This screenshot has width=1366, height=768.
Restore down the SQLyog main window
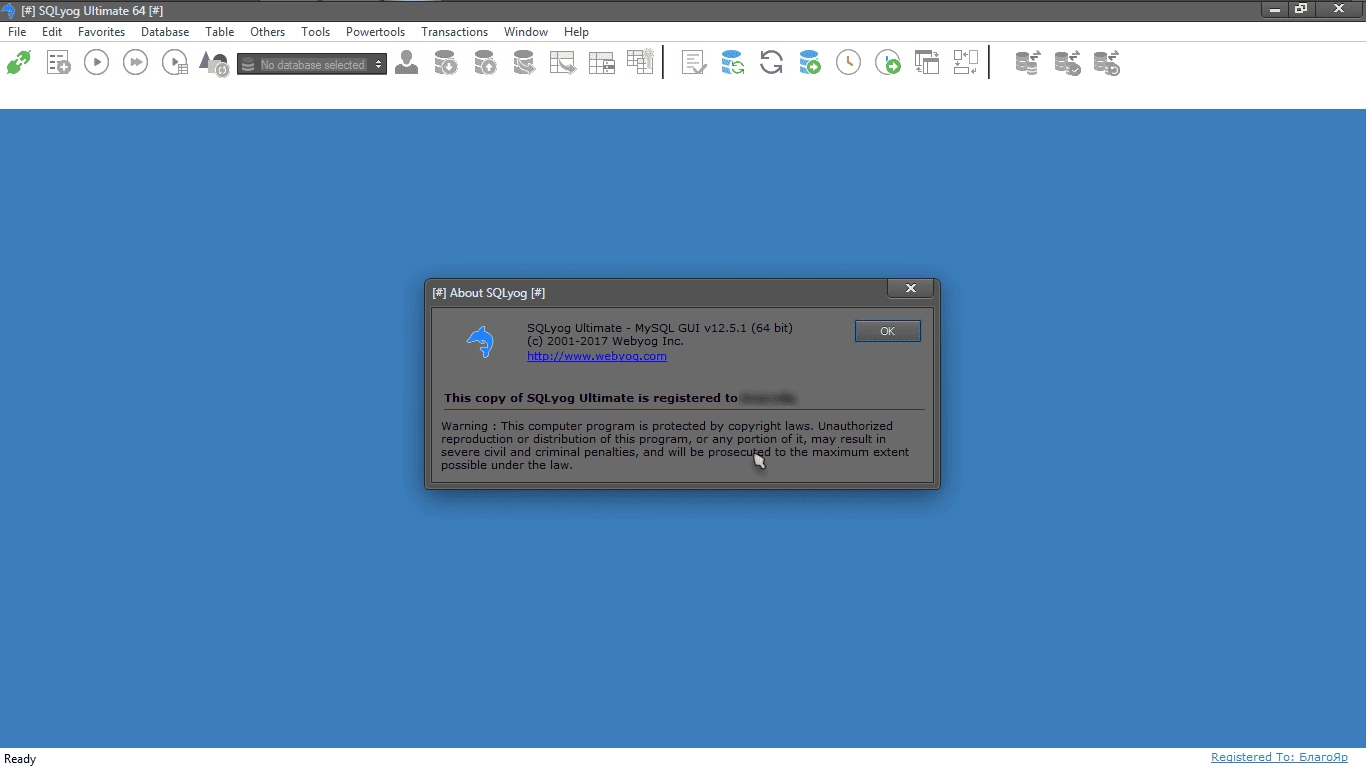(x=1301, y=8)
